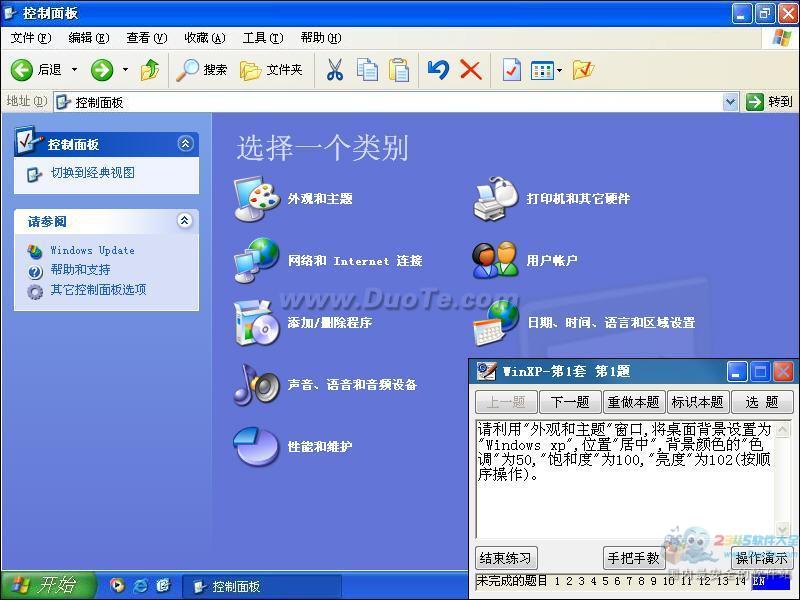This screenshot has width=800, height=600.
Task: Open the 查看(V) menu
Action: tap(146, 38)
